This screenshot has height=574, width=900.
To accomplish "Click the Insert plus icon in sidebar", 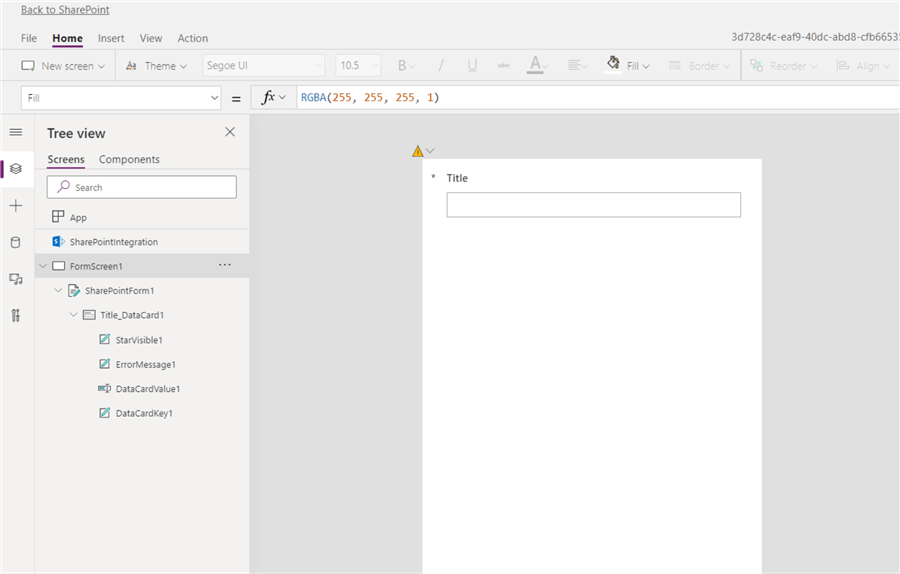I will [16, 205].
